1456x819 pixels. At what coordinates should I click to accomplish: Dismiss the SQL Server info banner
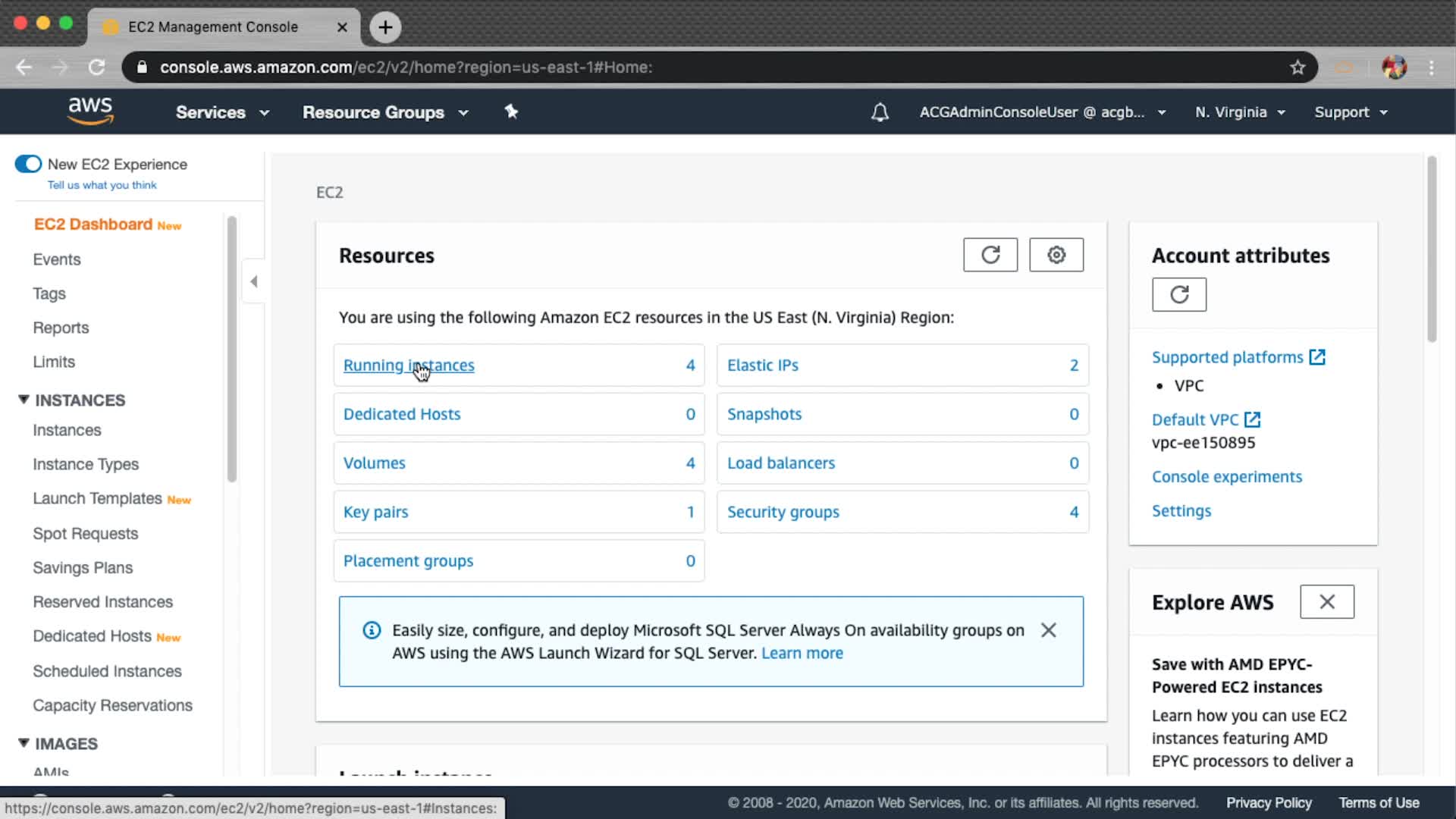click(x=1048, y=630)
